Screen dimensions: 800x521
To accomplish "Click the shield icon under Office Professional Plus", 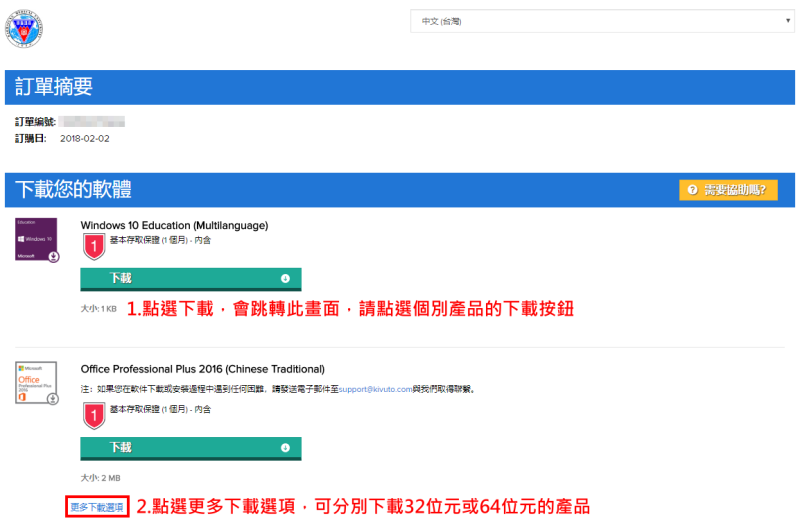I will 94,415.
